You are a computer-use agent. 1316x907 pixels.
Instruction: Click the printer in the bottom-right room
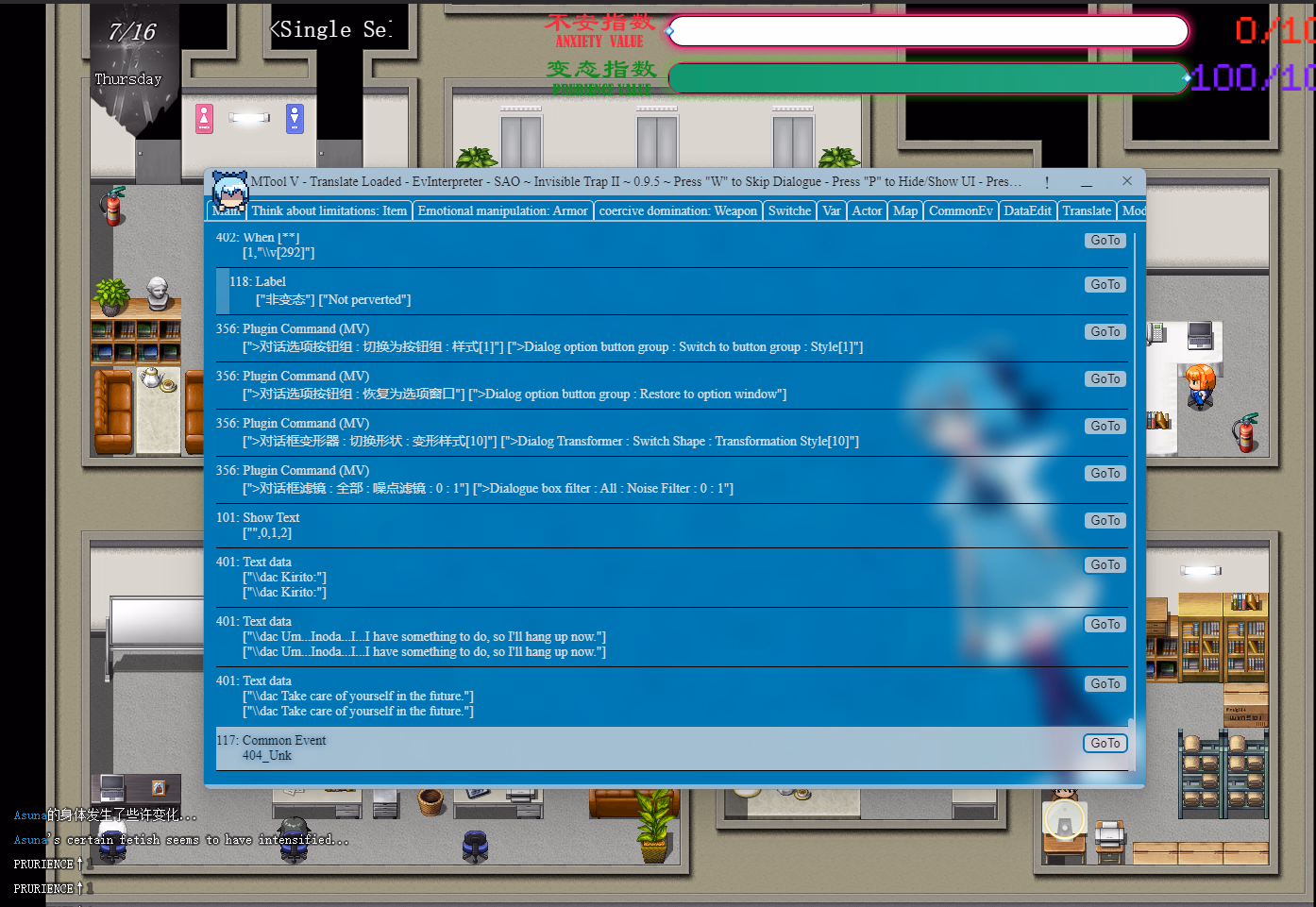coord(1109,835)
